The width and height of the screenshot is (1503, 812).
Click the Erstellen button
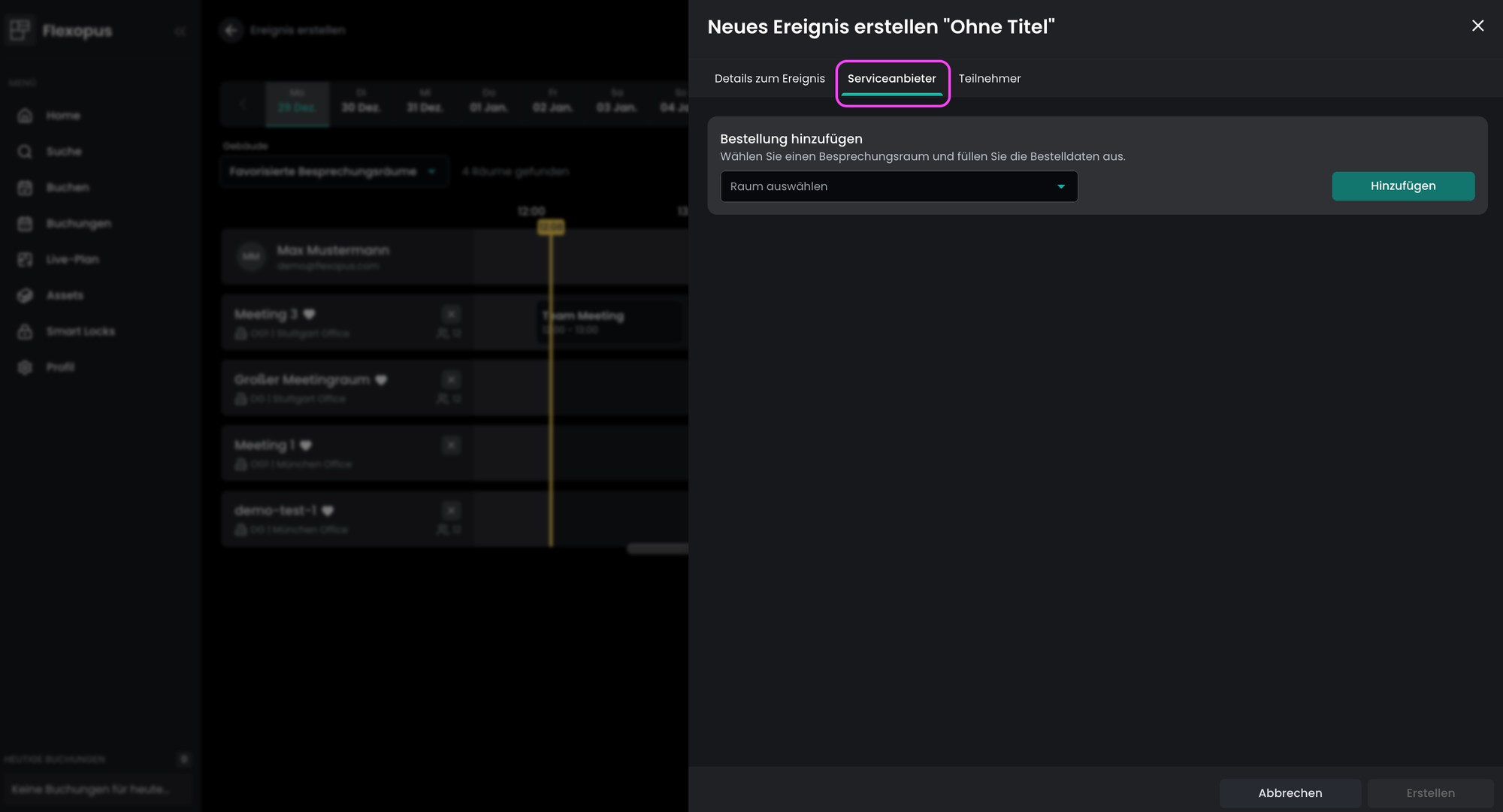(x=1430, y=793)
